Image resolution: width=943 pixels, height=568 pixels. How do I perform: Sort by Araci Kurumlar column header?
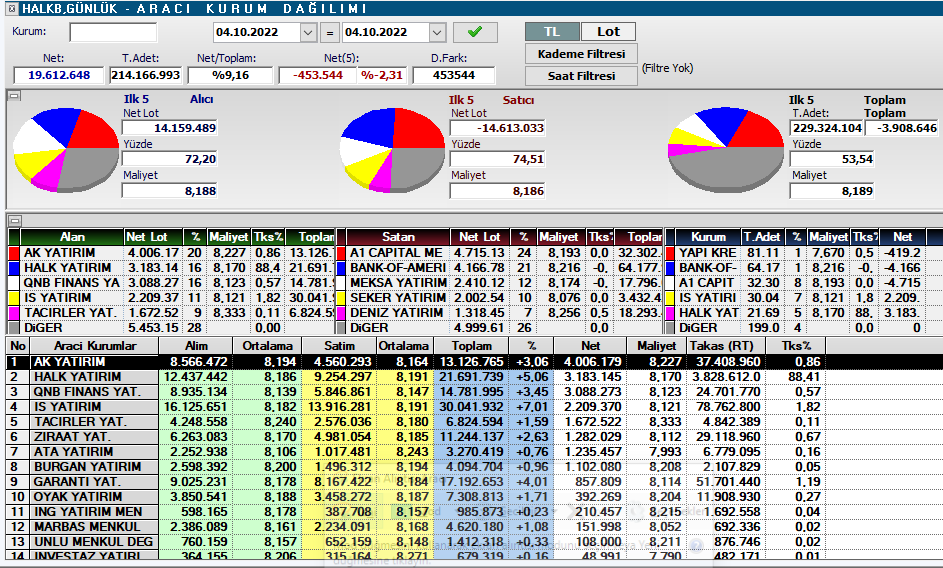95,346
